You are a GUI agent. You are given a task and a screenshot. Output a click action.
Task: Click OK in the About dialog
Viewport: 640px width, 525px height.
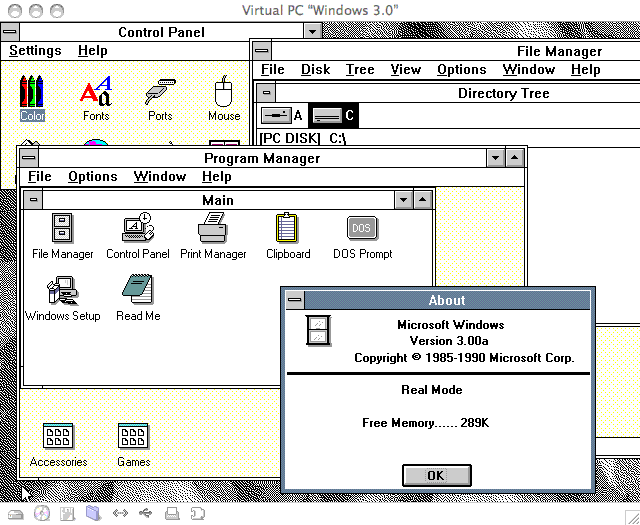(437, 475)
